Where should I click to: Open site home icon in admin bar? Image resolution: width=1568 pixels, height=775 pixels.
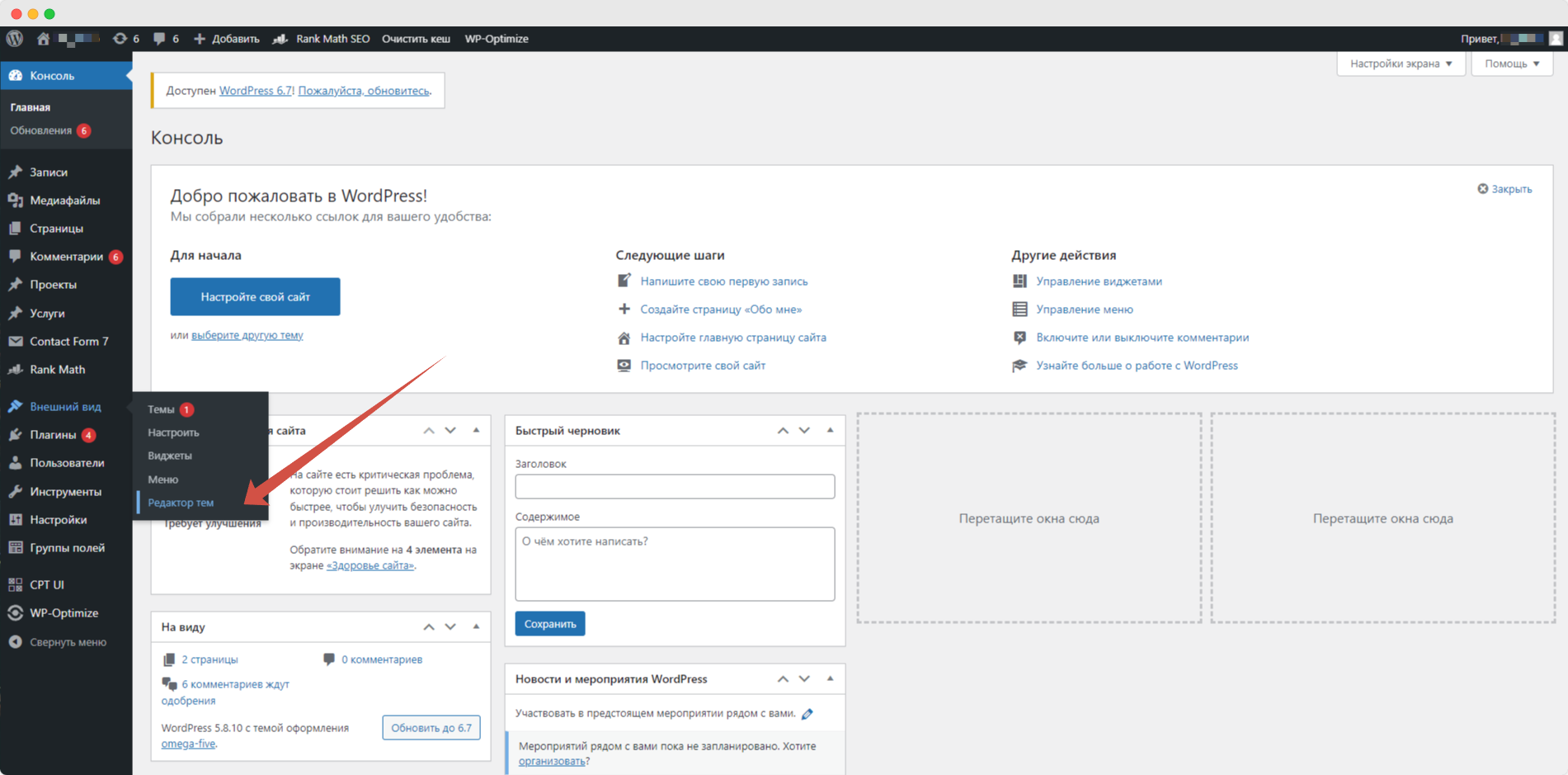(x=43, y=39)
